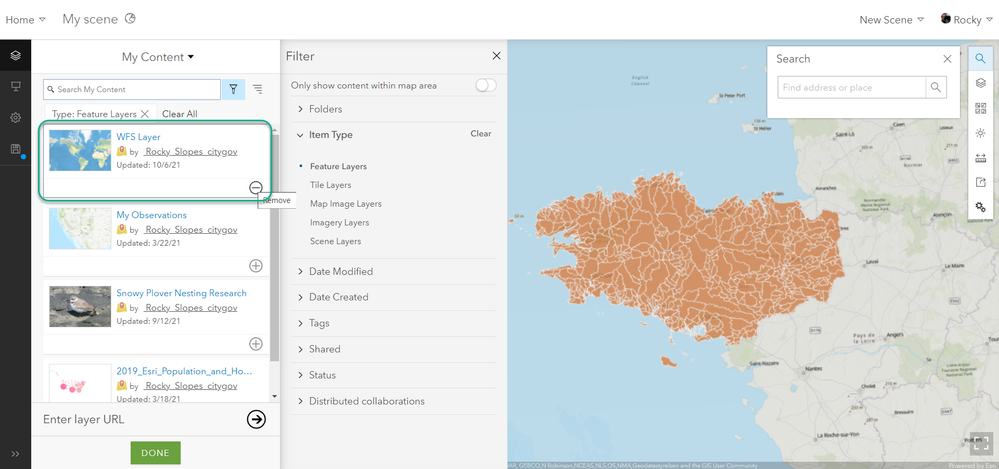Open the daylight sun tool
Image resolution: width=999 pixels, height=469 pixels.
pos(981,133)
